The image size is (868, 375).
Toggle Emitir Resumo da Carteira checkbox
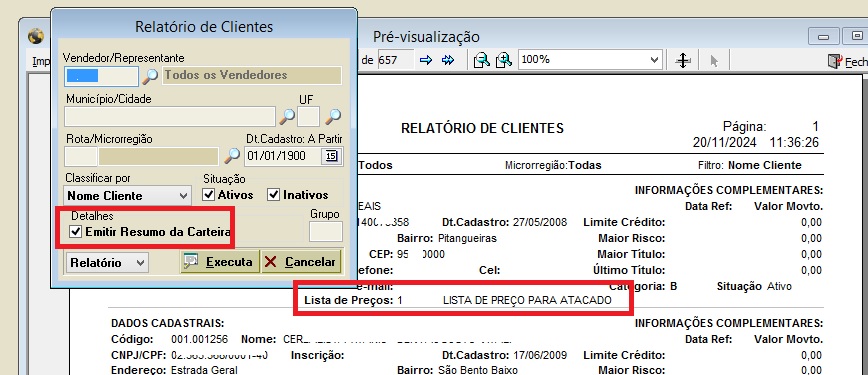tap(75, 232)
